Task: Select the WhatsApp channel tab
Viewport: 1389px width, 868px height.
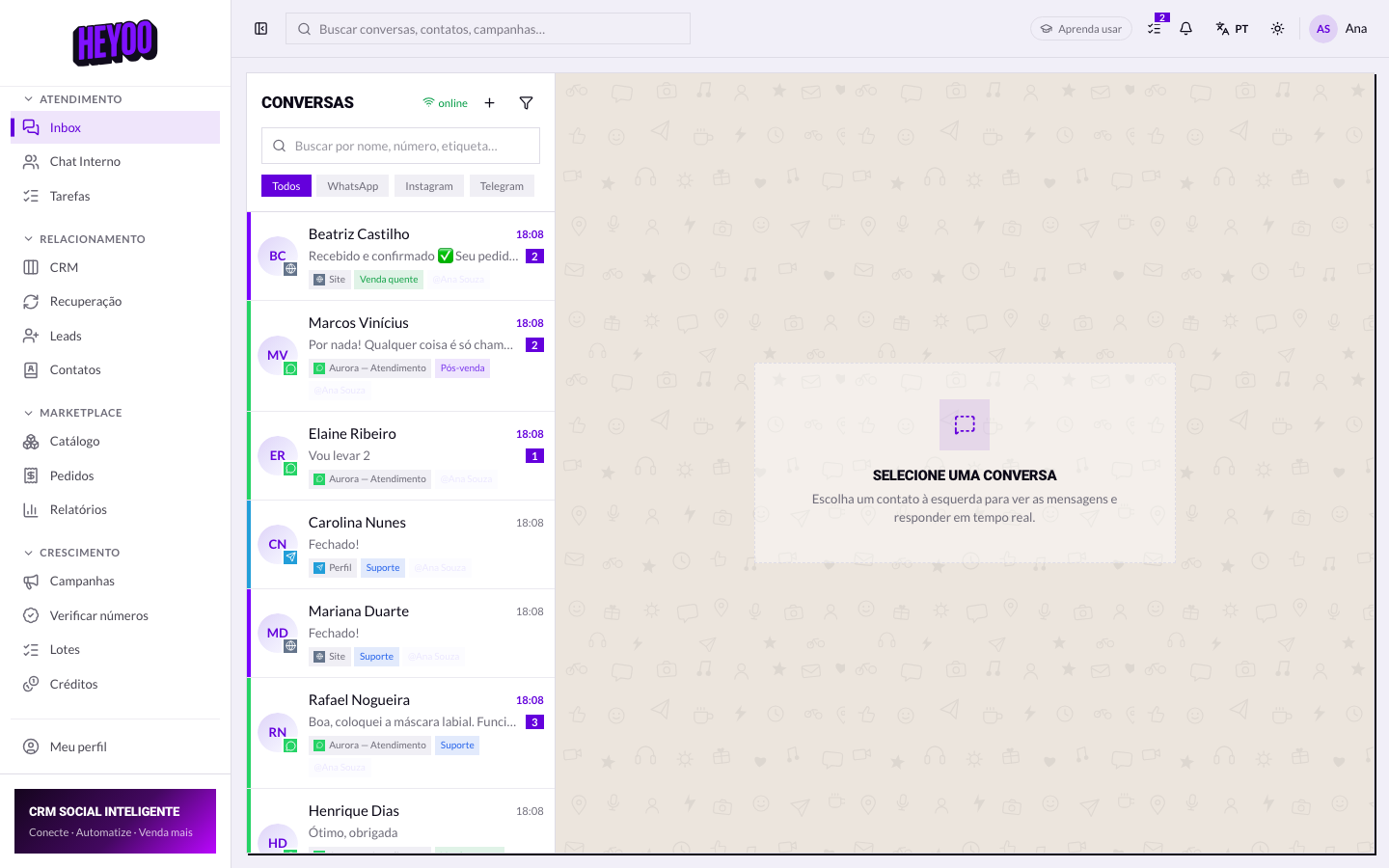Action: [353, 186]
